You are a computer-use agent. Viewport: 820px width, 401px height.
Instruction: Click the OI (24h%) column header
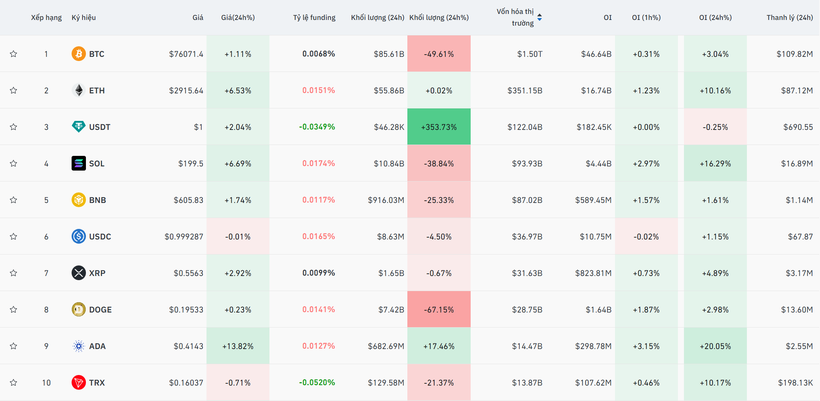point(715,17)
